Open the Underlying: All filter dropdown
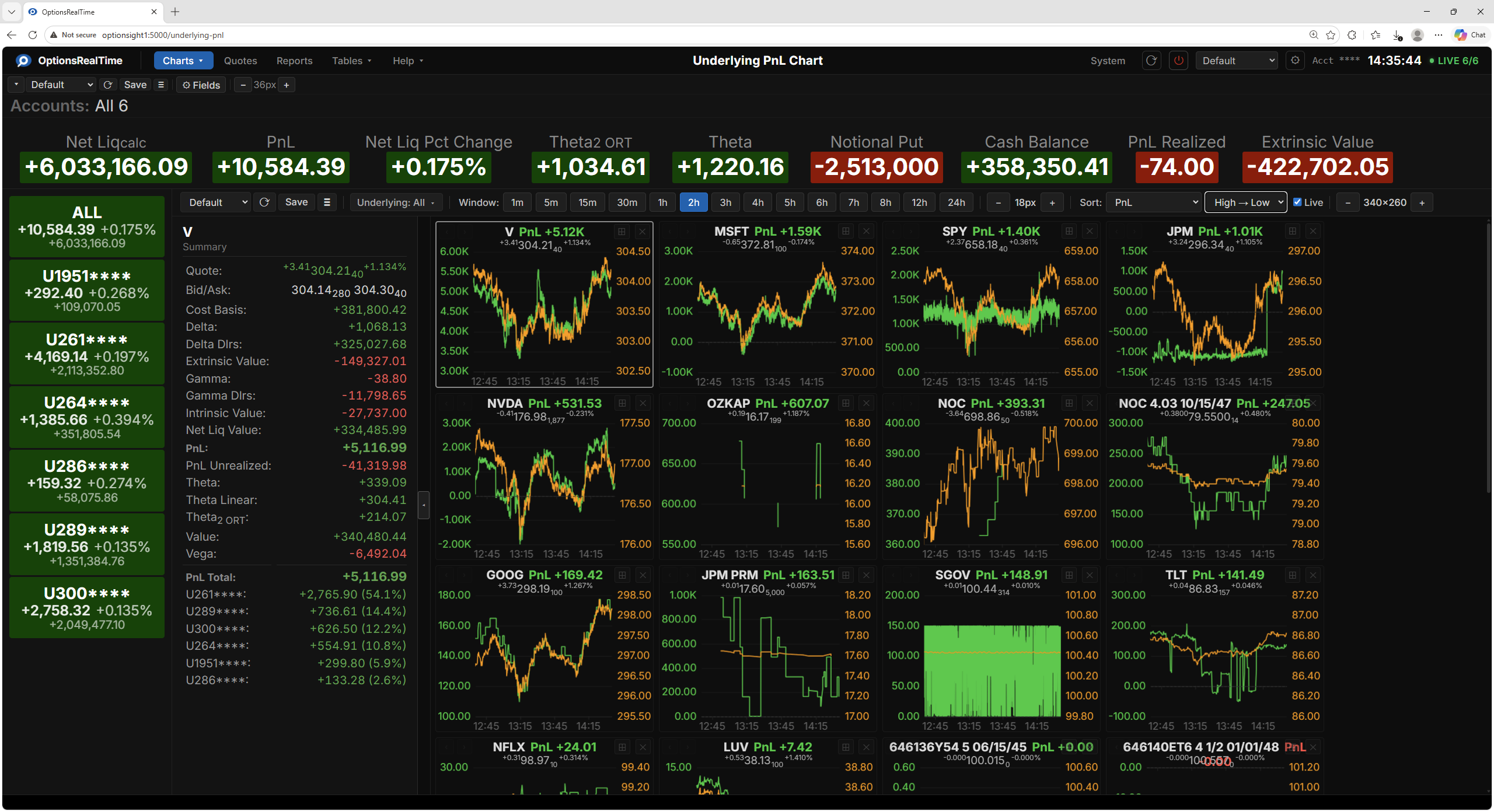The height and width of the screenshot is (812, 1494). (x=396, y=202)
